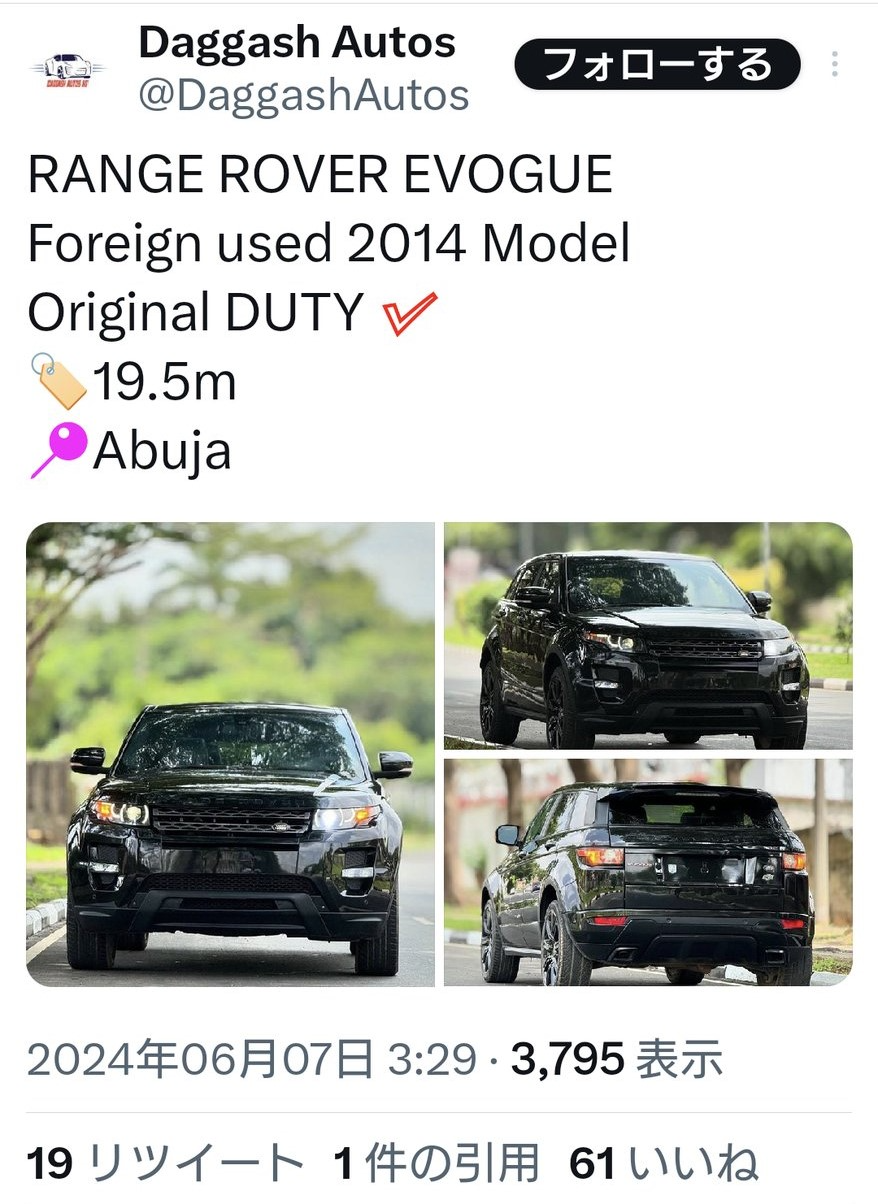View the 1 件の引用 quotes list
This screenshot has height=1204, width=878.
coord(435,1165)
